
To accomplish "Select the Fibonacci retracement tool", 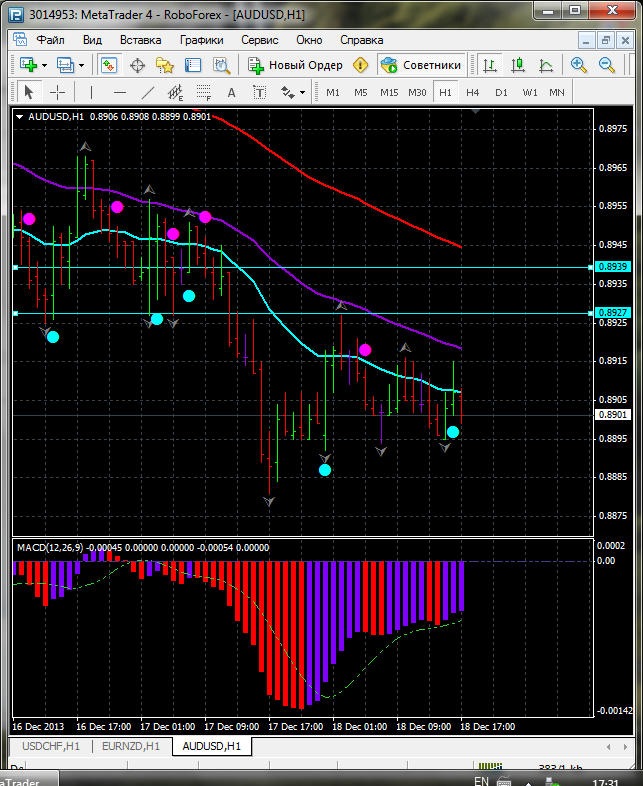I will click(205, 92).
